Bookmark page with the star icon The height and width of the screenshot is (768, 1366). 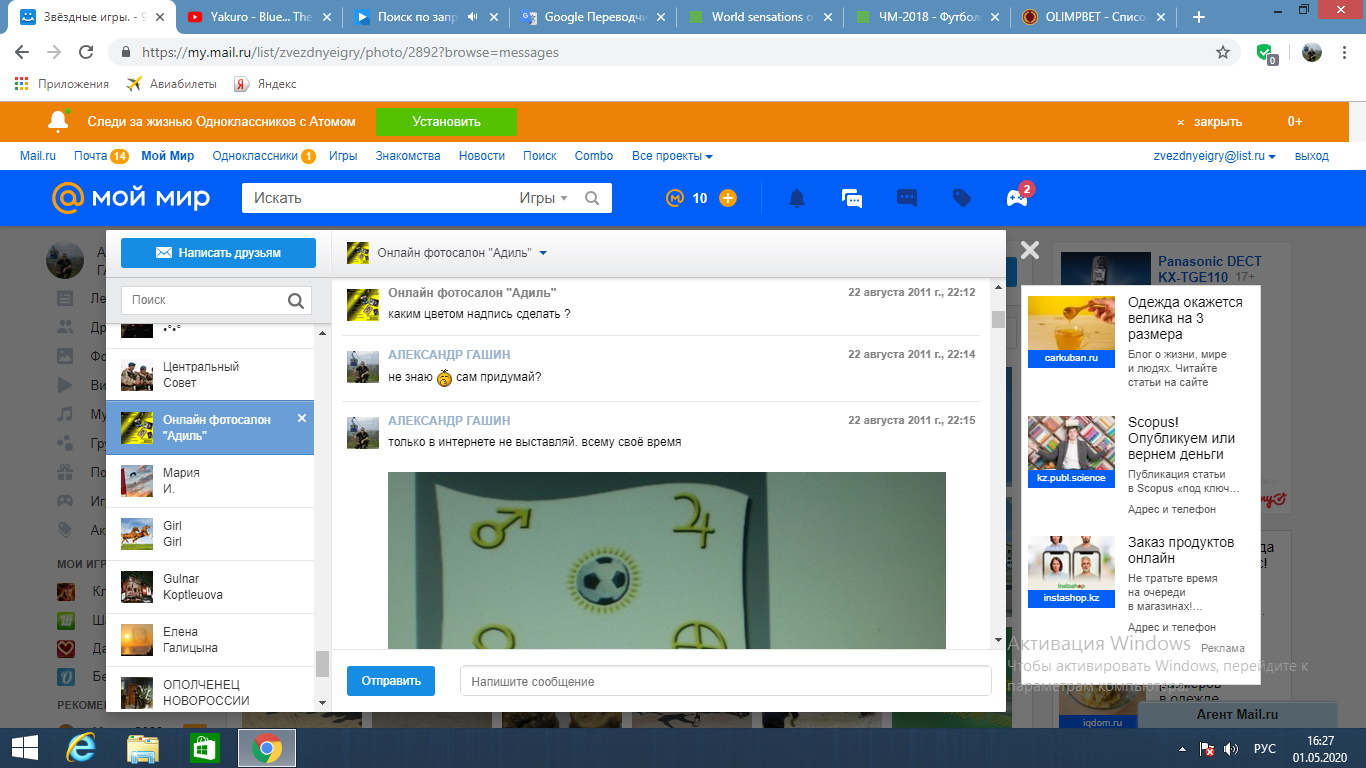click(x=1223, y=52)
